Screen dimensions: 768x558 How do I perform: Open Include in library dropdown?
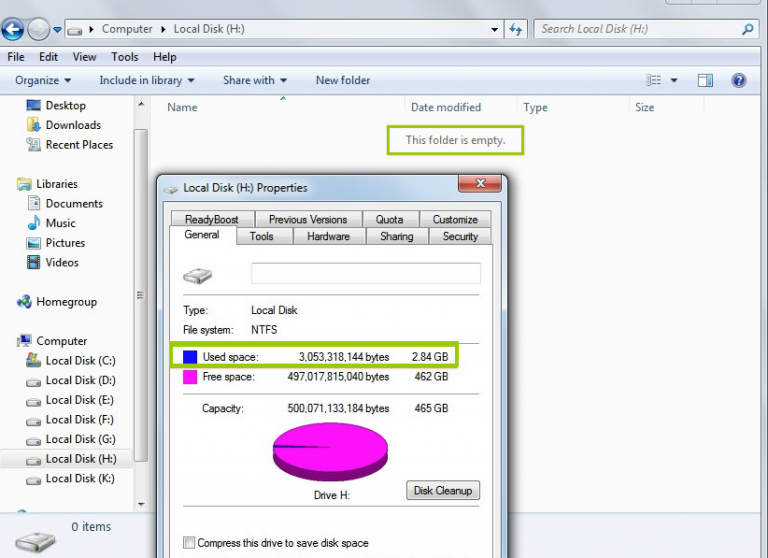pos(147,80)
